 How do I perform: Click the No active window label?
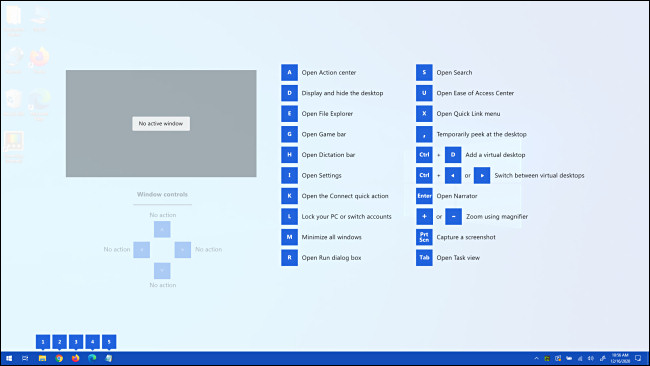(x=161, y=124)
